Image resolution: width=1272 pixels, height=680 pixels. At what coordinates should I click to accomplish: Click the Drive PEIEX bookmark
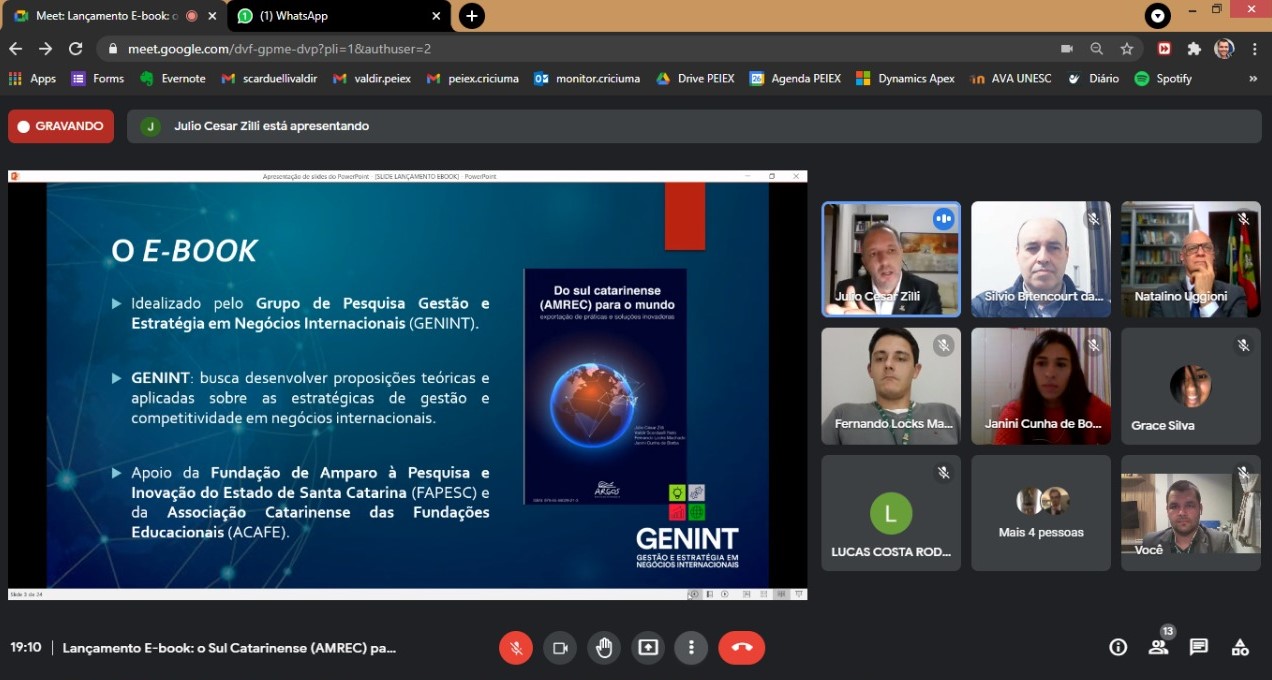point(695,78)
